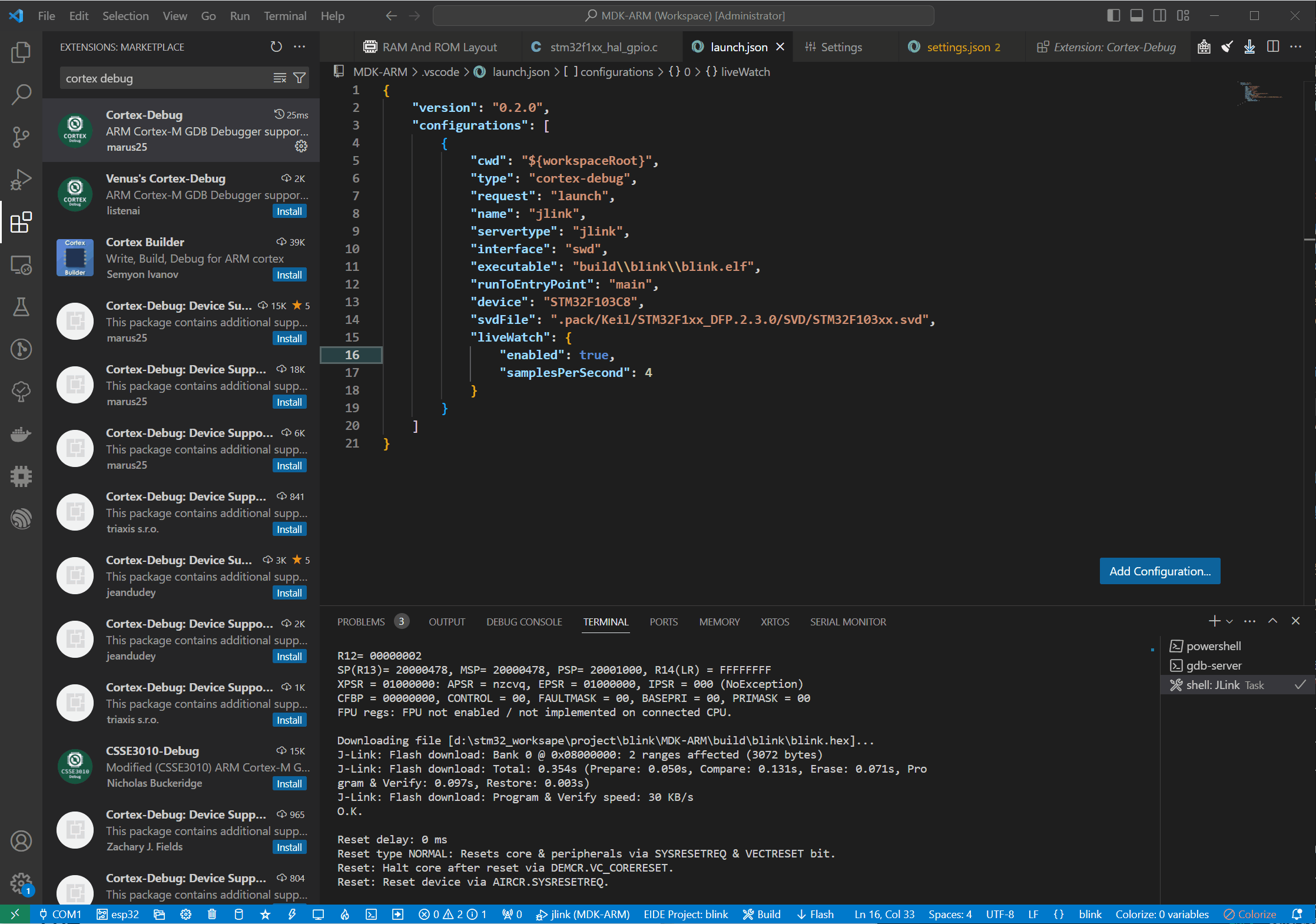Open the Selection menu

point(125,16)
